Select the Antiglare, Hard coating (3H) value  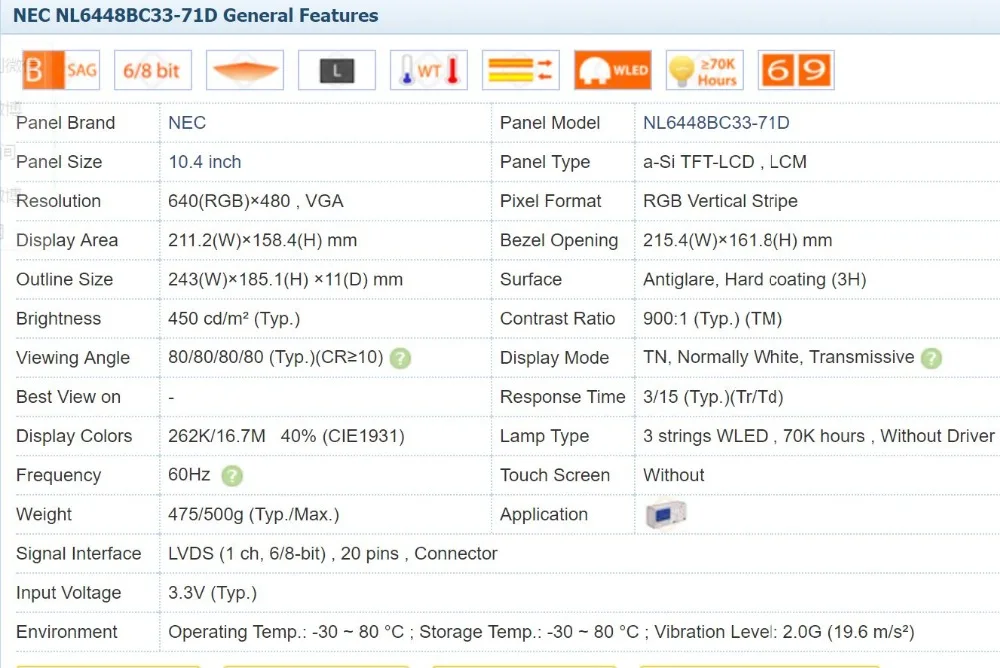coord(754,279)
